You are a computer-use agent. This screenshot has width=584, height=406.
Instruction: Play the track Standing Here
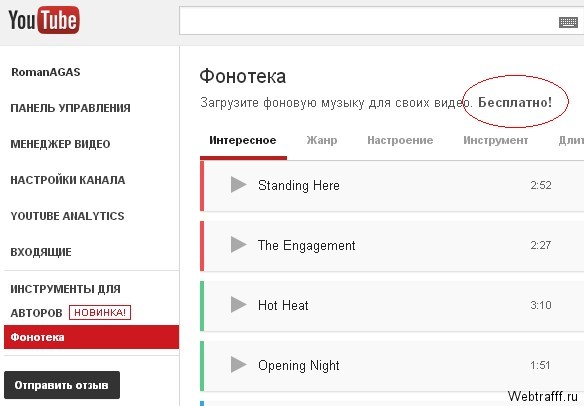point(238,185)
